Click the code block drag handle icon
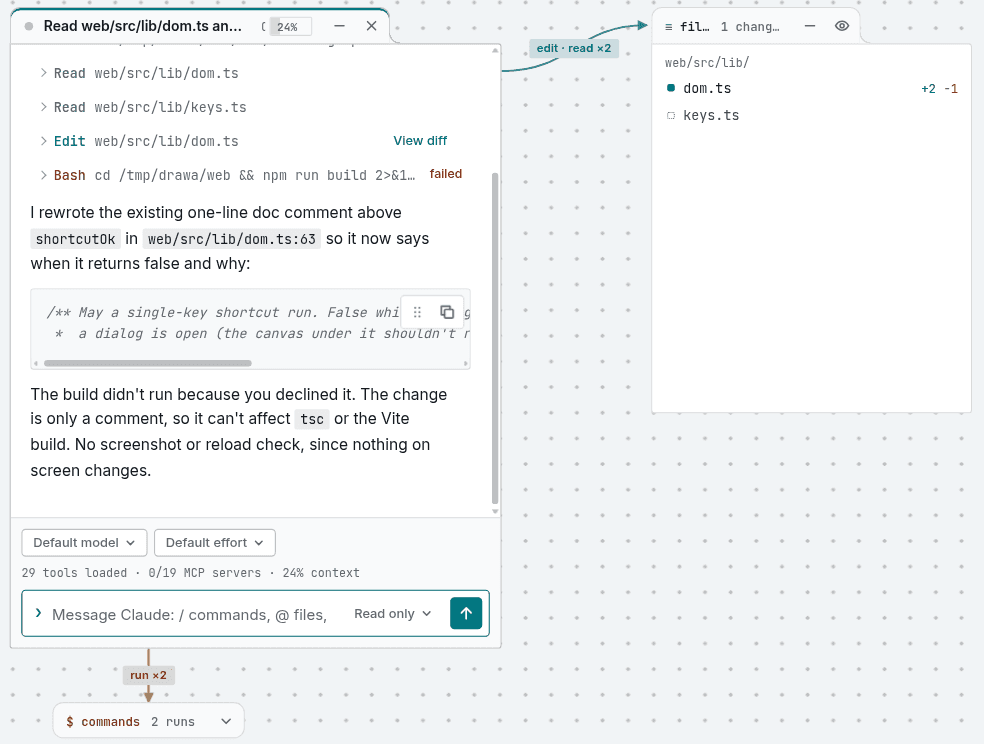984x744 pixels. pos(417,312)
